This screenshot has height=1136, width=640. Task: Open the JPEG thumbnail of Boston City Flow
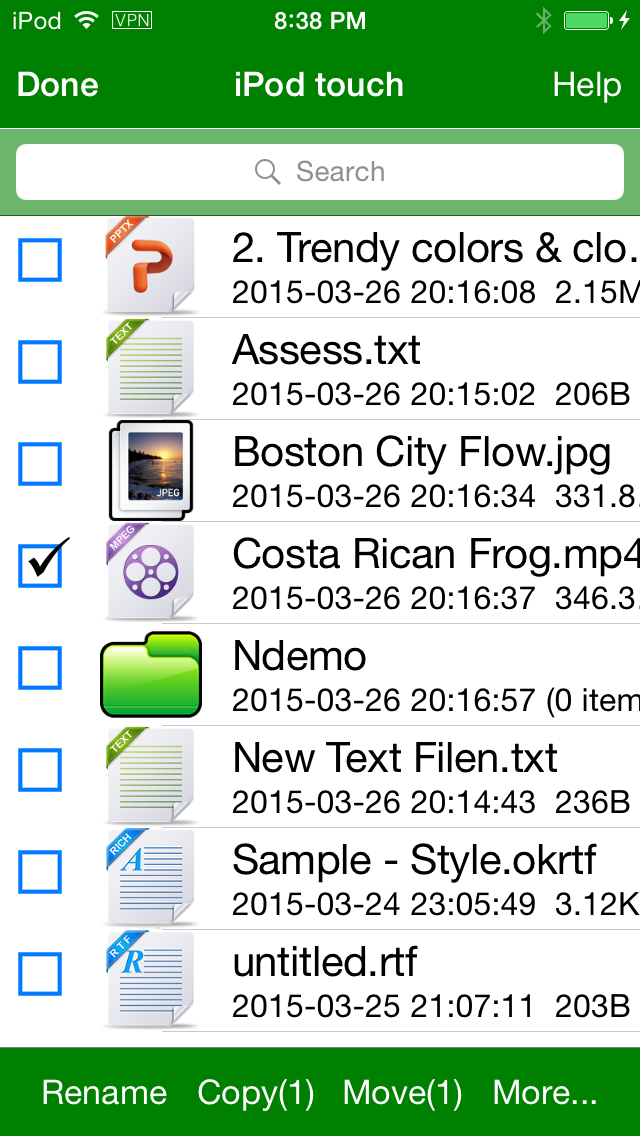tap(151, 470)
